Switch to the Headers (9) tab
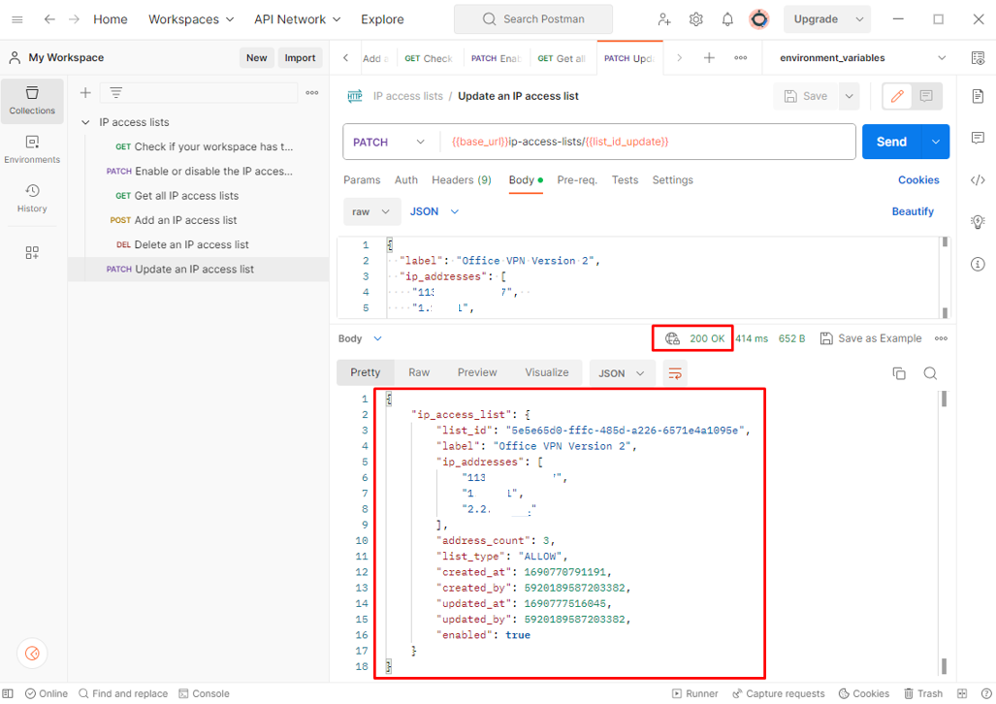 click(x=461, y=180)
